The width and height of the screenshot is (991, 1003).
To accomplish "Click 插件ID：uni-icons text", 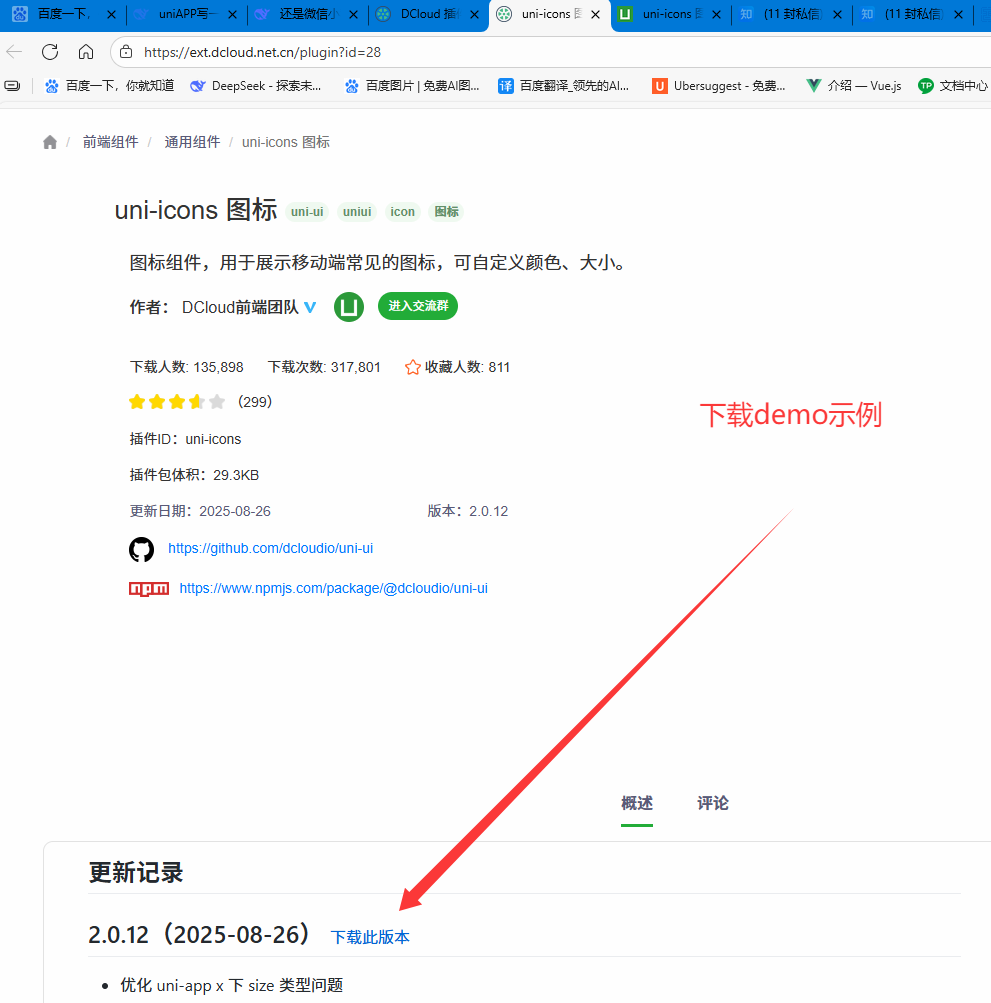I will tap(186, 439).
